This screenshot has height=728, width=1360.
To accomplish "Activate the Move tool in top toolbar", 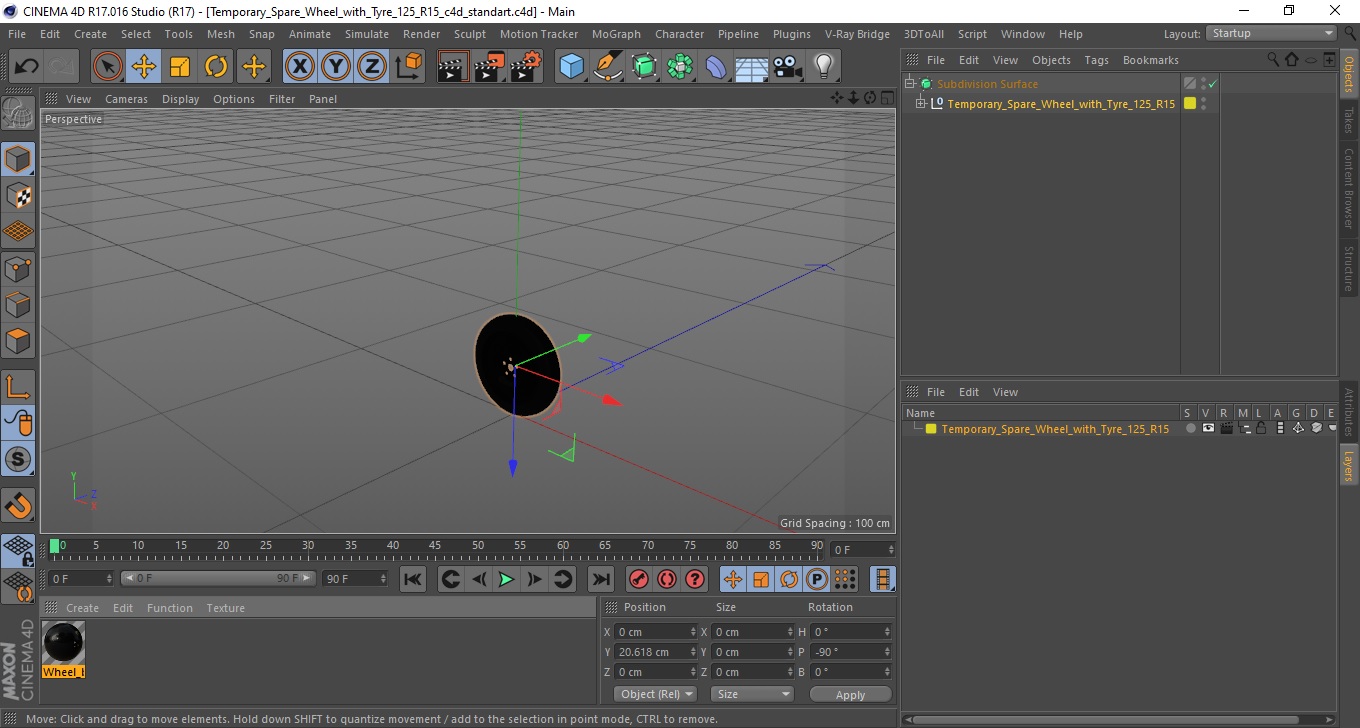I will point(144,67).
